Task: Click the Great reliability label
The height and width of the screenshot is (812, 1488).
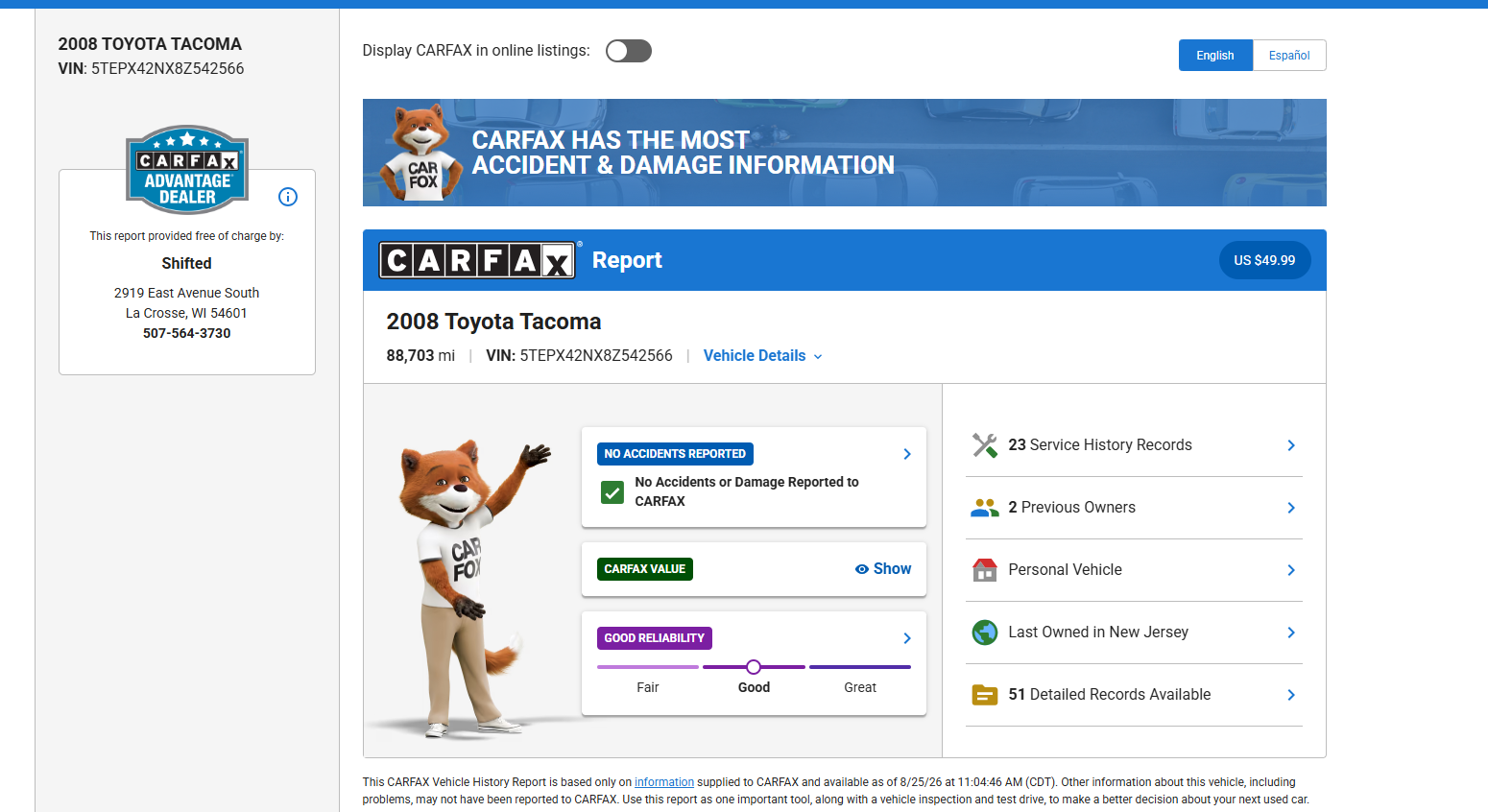Action: pos(860,687)
